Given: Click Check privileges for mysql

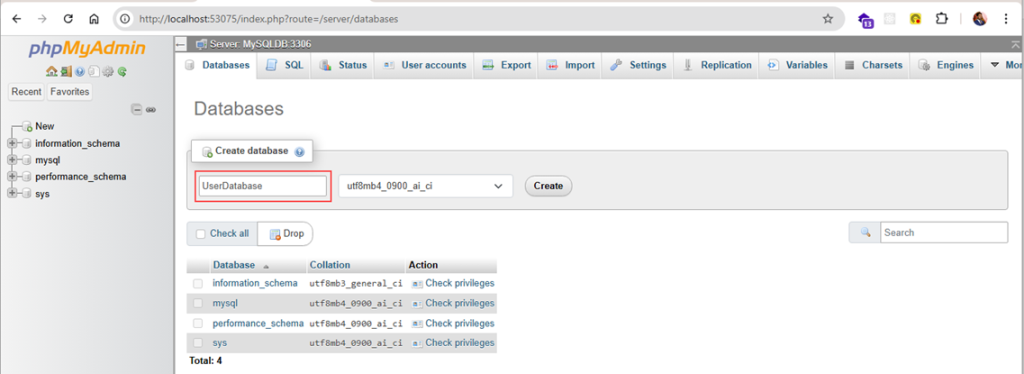Looking at the screenshot, I should 453,304.
